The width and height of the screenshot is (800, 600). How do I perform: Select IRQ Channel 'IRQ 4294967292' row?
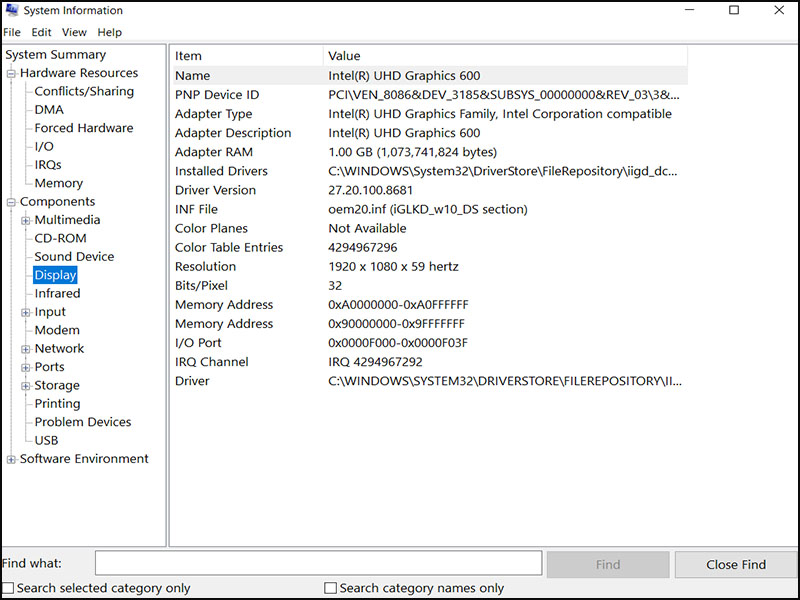430,362
